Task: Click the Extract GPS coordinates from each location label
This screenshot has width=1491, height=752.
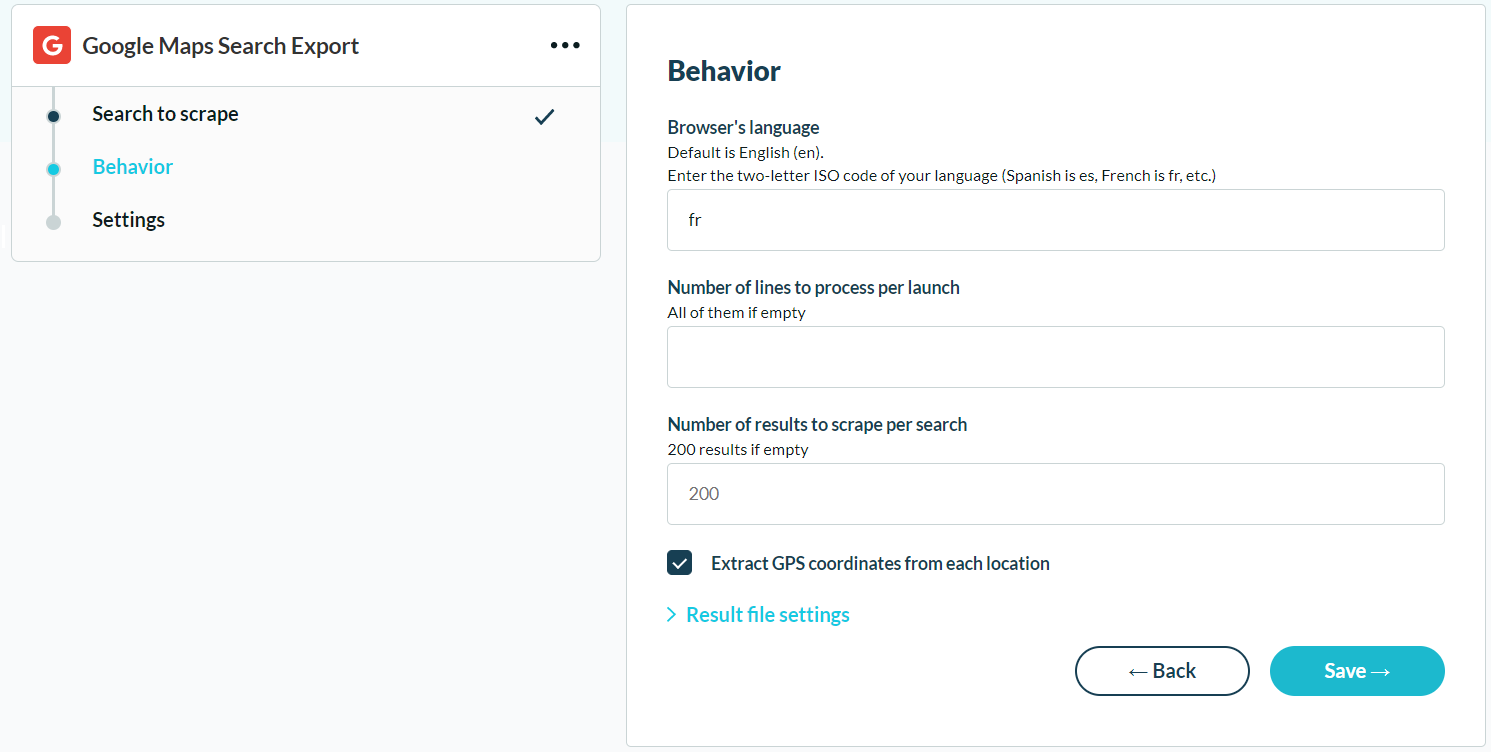Action: [x=880, y=563]
